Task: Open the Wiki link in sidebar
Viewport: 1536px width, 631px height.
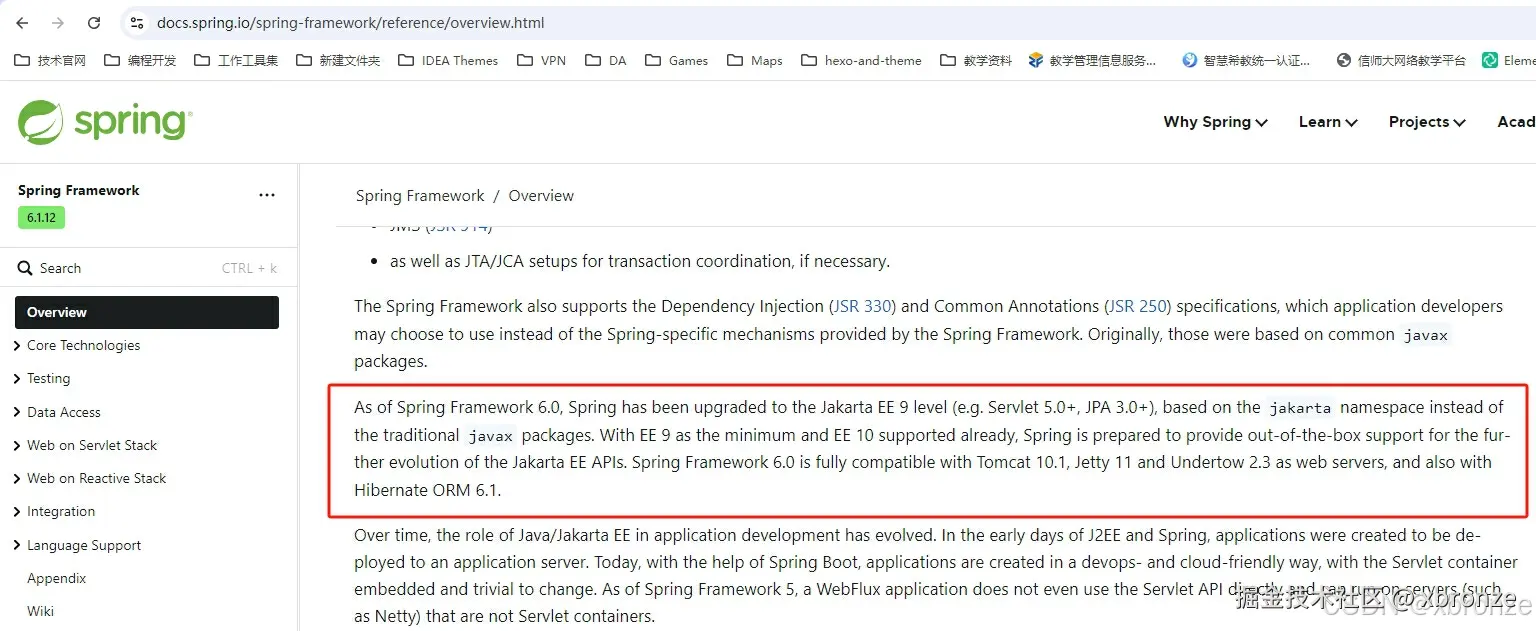Action: 41,611
